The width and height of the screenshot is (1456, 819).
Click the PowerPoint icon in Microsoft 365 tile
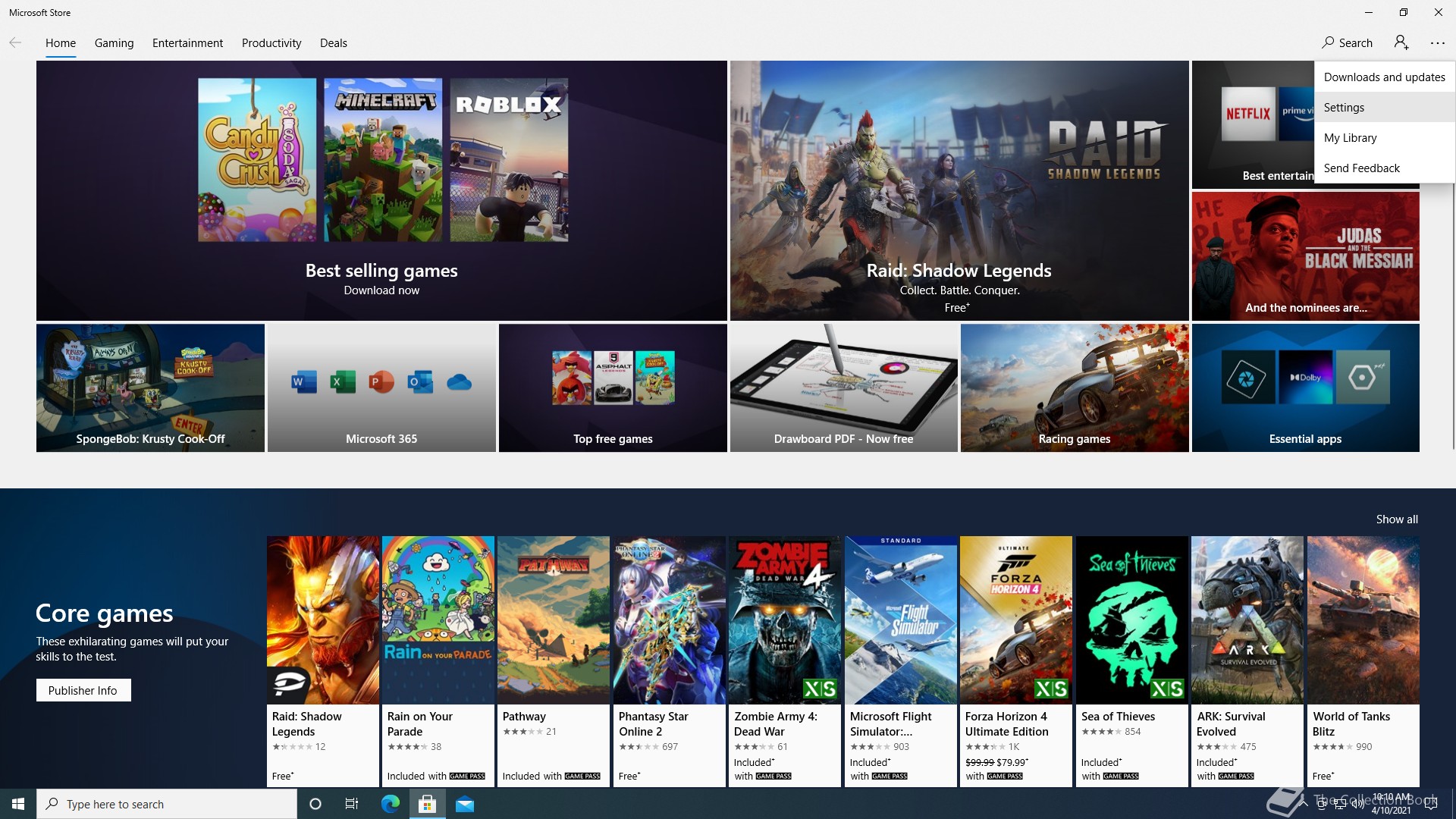click(381, 381)
